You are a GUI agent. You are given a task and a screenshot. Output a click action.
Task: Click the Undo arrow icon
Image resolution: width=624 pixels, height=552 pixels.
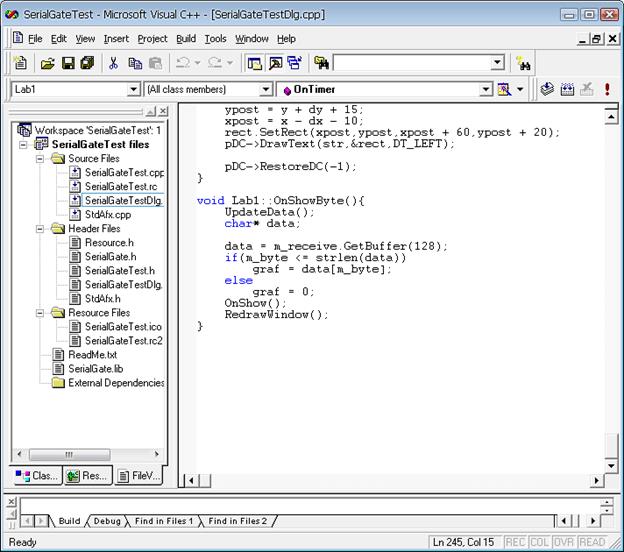(x=183, y=63)
